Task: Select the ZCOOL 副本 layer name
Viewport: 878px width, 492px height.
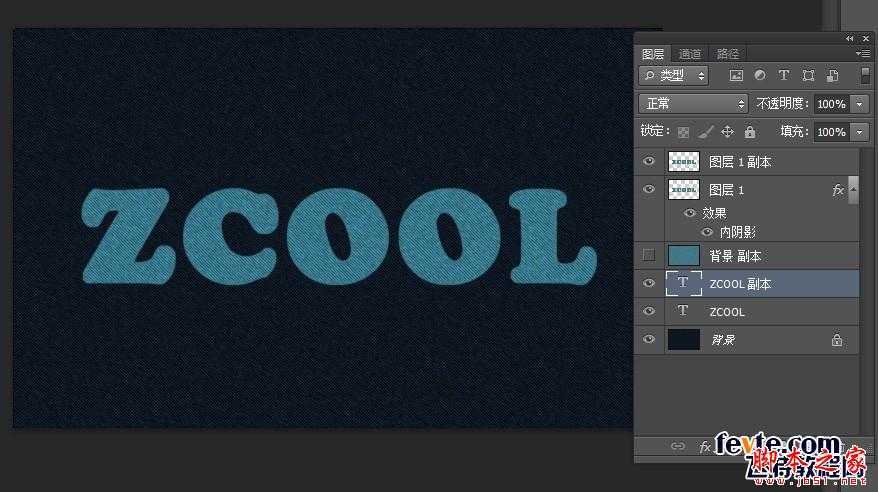Action: 740,284
